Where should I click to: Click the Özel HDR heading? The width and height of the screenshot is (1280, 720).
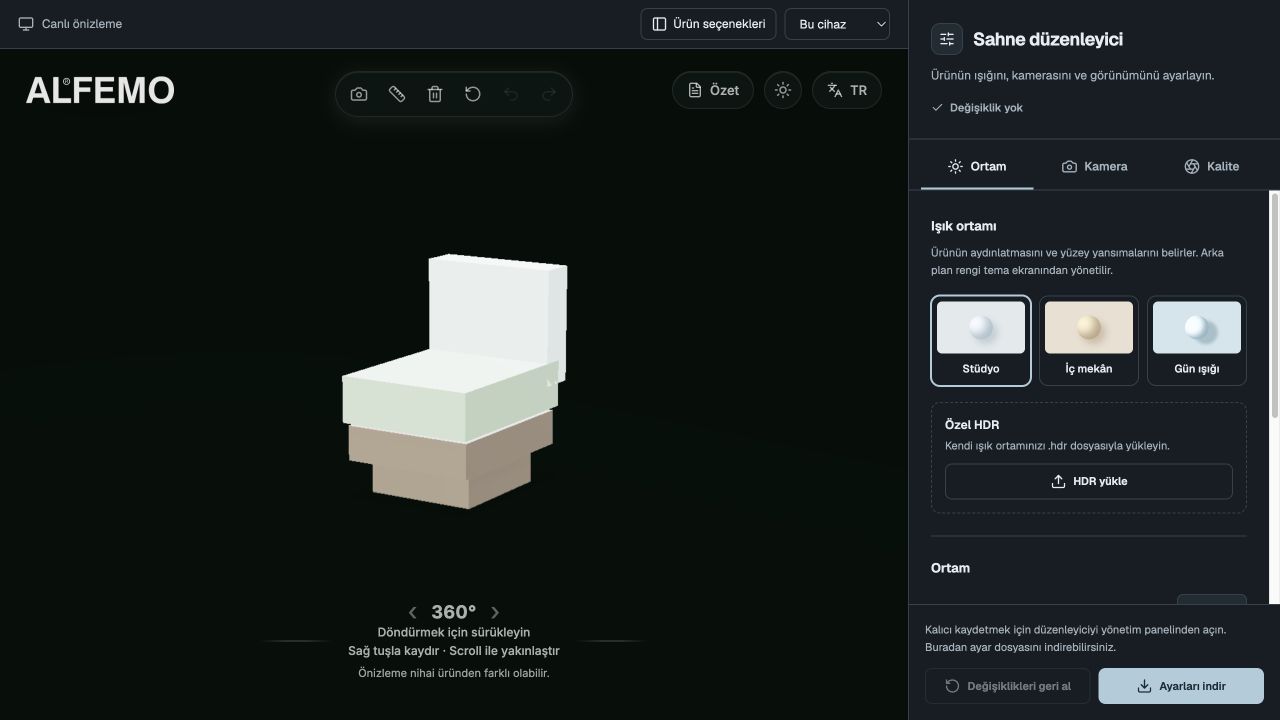(972, 424)
